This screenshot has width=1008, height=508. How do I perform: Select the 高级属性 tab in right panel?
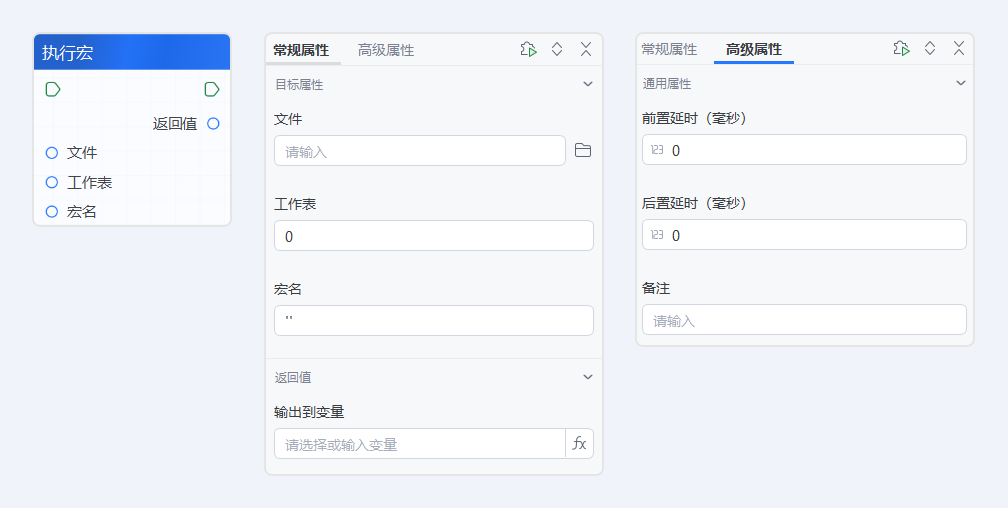pos(753,49)
